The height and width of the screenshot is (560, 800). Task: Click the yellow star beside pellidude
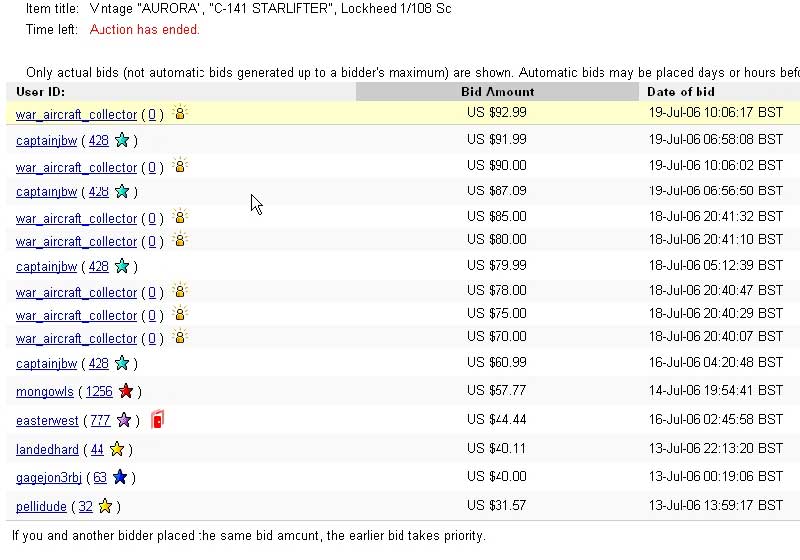pos(105,506)
